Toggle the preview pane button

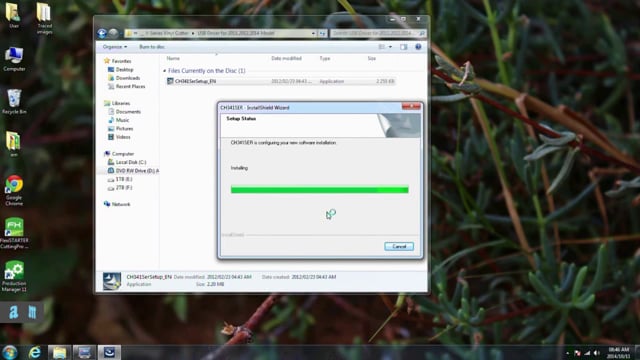403,47
